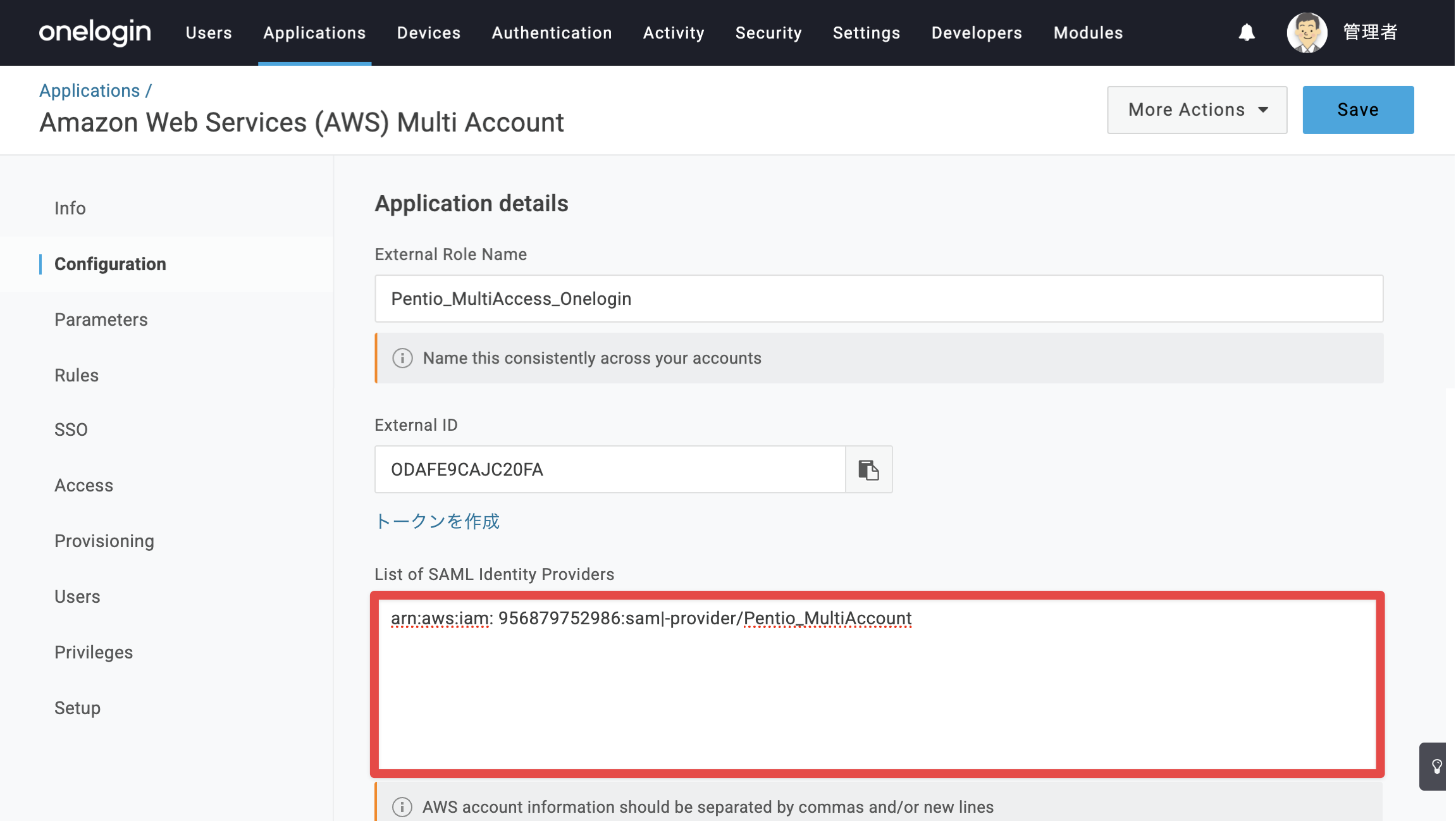The height and width of the screenshot is (821, 1456).
Task: Open the Users menu in top navigation
Action: coord(209,33)
